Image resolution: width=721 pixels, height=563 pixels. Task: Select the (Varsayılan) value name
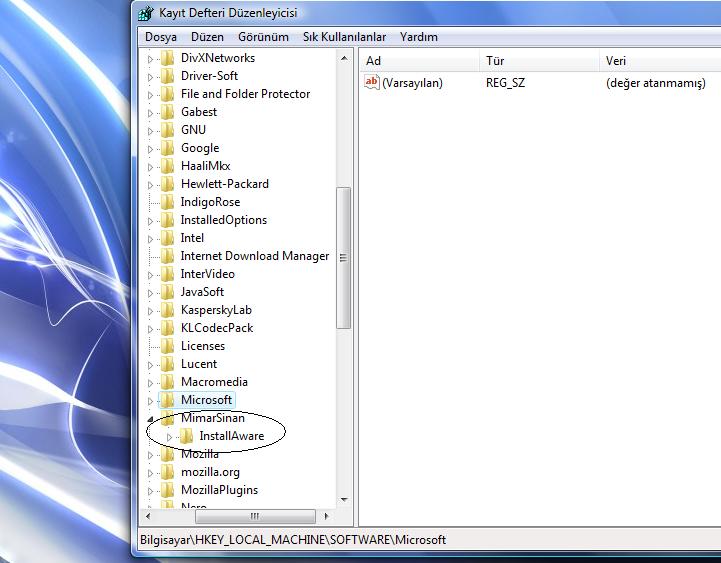click(x=412, y=83)
